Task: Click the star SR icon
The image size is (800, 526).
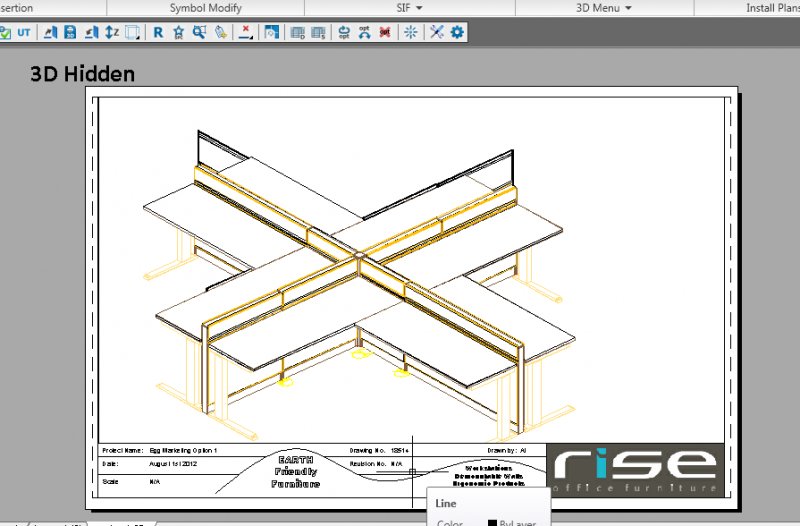Action: click(x=179, y=33)
